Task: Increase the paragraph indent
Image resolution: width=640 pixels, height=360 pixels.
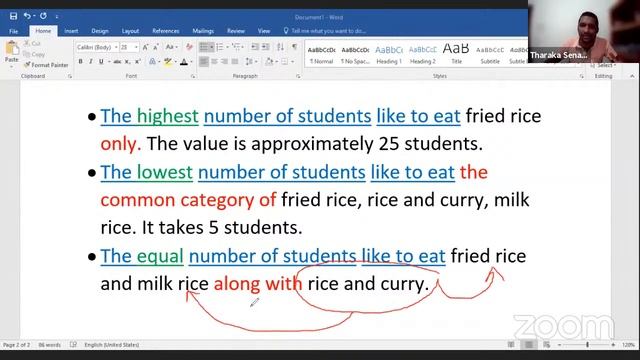Action: (x=266, y=47)
